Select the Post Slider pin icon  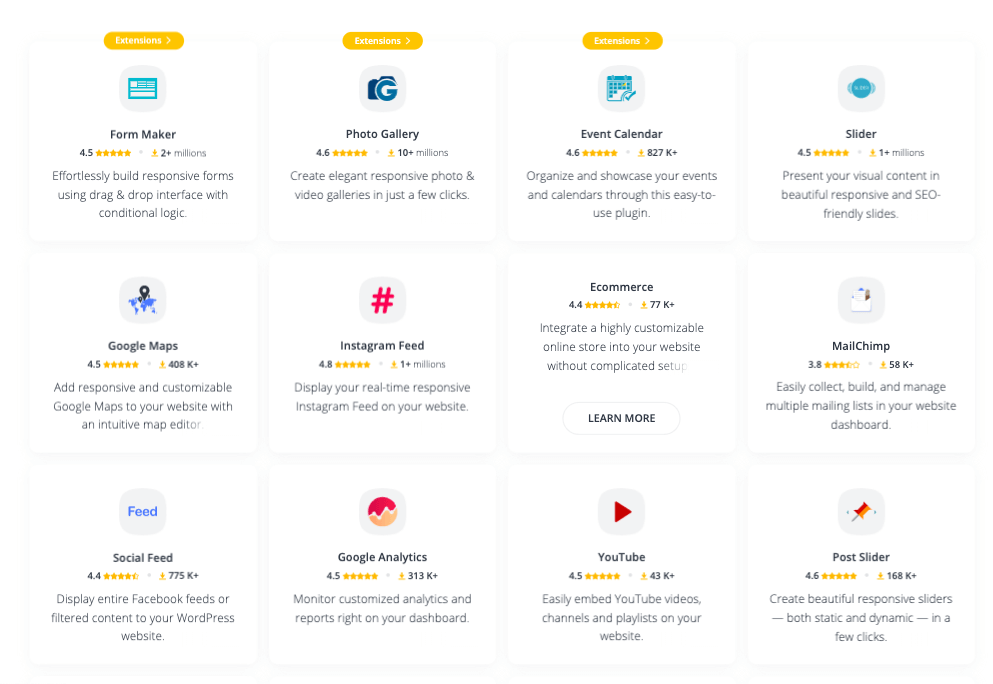(861, 512)
